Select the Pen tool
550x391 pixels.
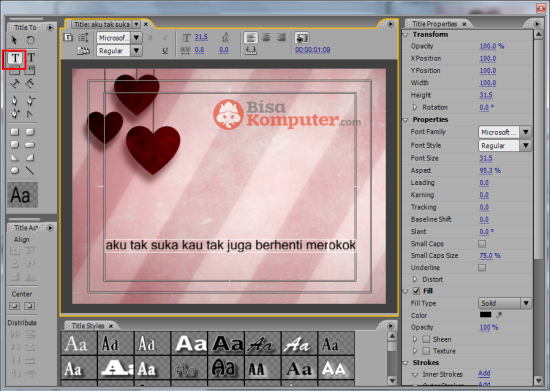(x=14, y=101)
